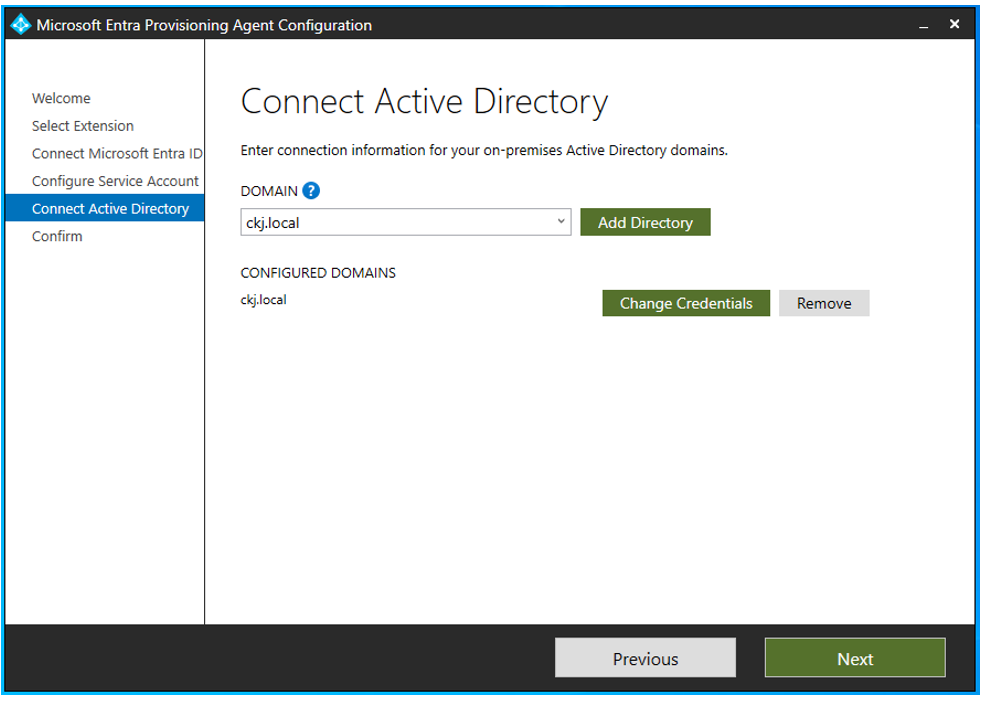
Task: Click the Connect Active Directory page heading
Action: (424, 102)
